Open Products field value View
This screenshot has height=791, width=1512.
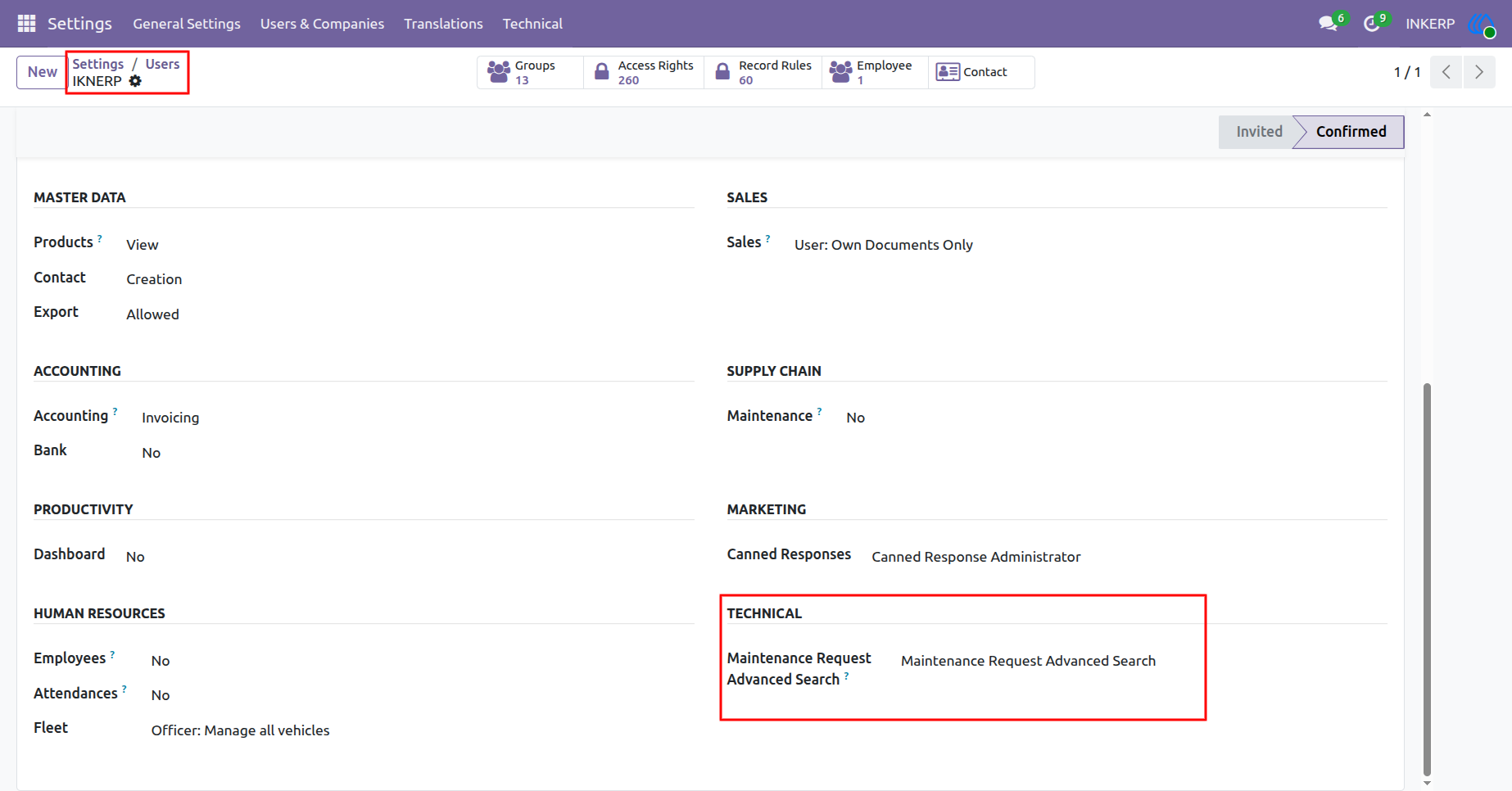[143, 245]
